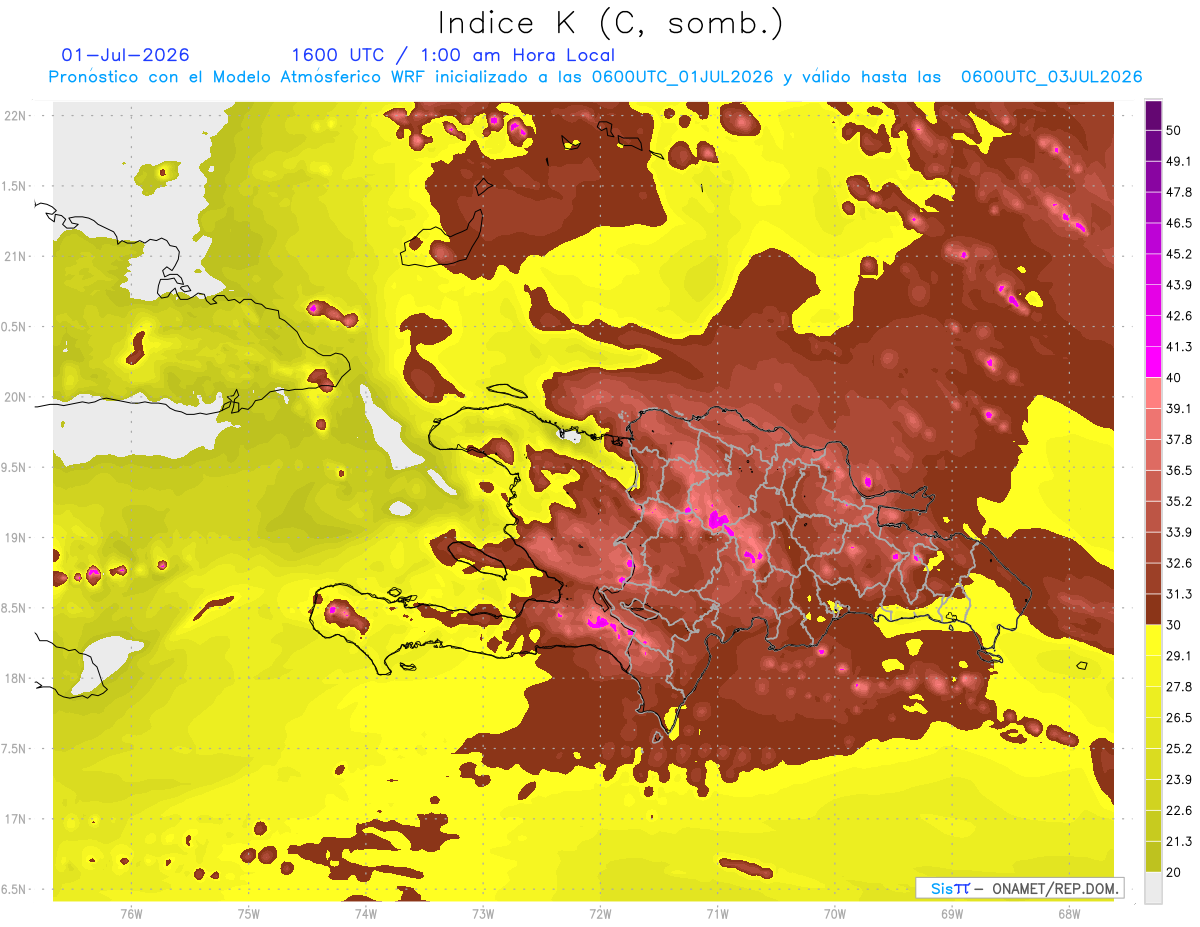Image resolution: width=1200 pixels, height=927 pixels.
Task: Click the '50' color bar label
Action: click(x=1174, y=132)
